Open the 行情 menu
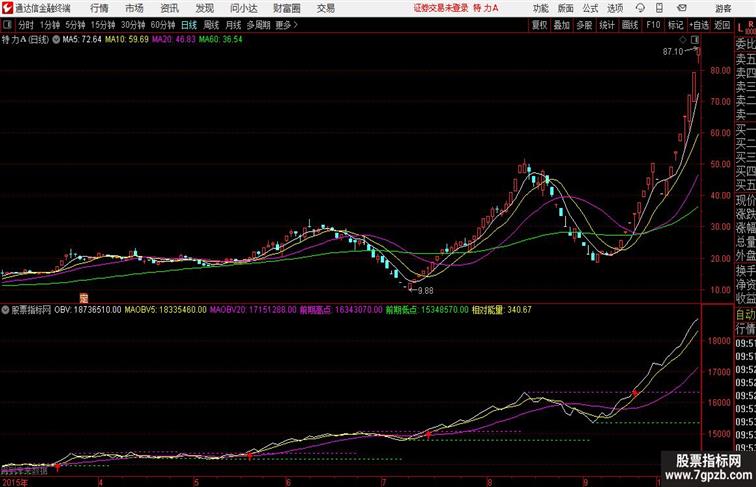Viewport: 756px width, 487px height. (x=99, y=8)
